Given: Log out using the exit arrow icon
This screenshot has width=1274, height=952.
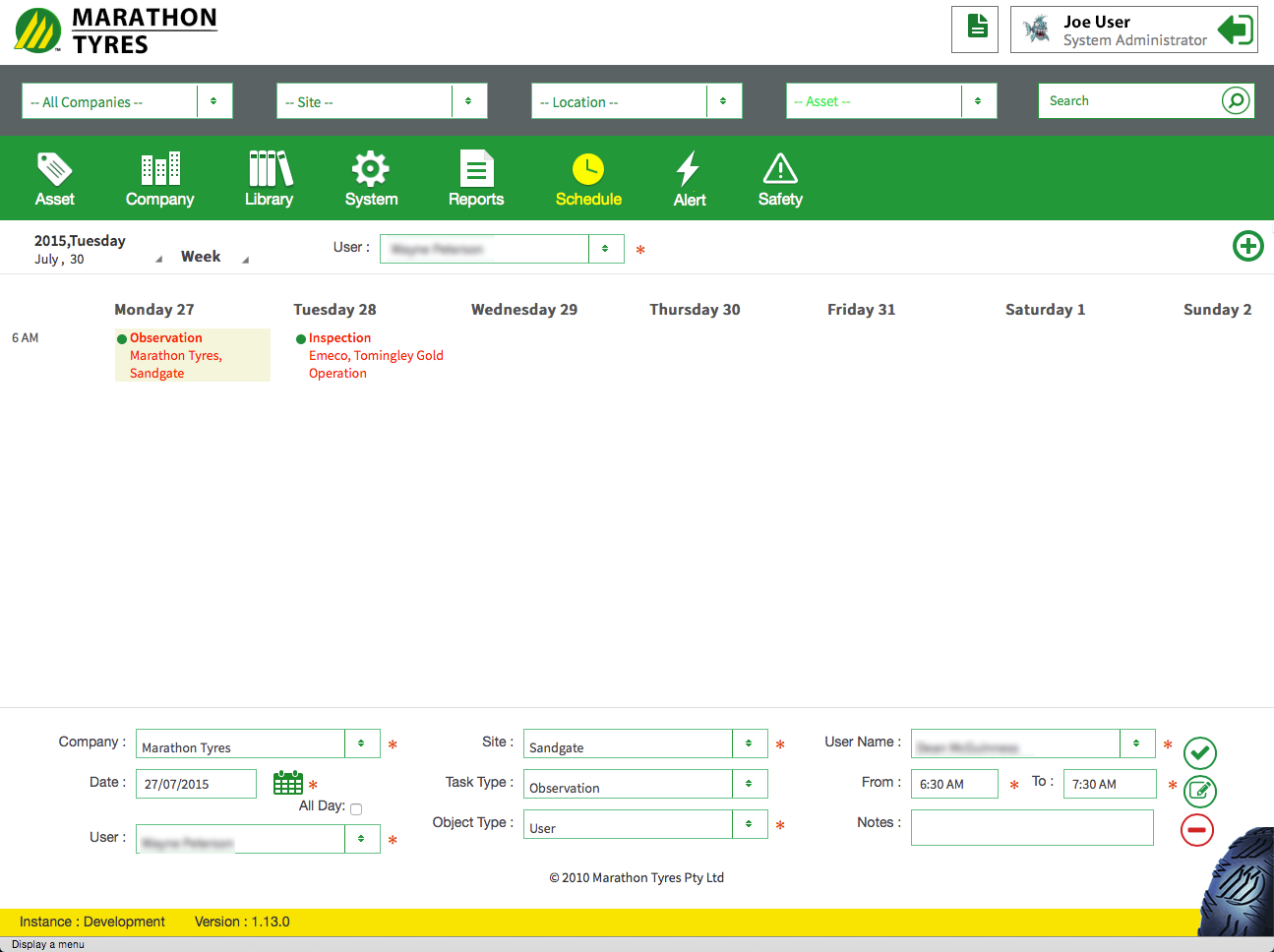Looking at the screenshot, I should tap(1236, 30).
